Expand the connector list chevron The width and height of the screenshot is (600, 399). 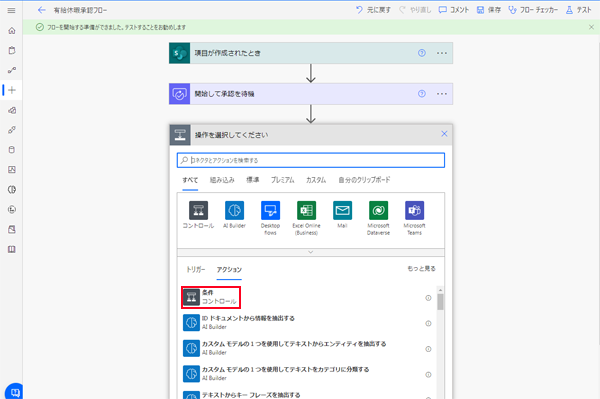coord(311,252)
